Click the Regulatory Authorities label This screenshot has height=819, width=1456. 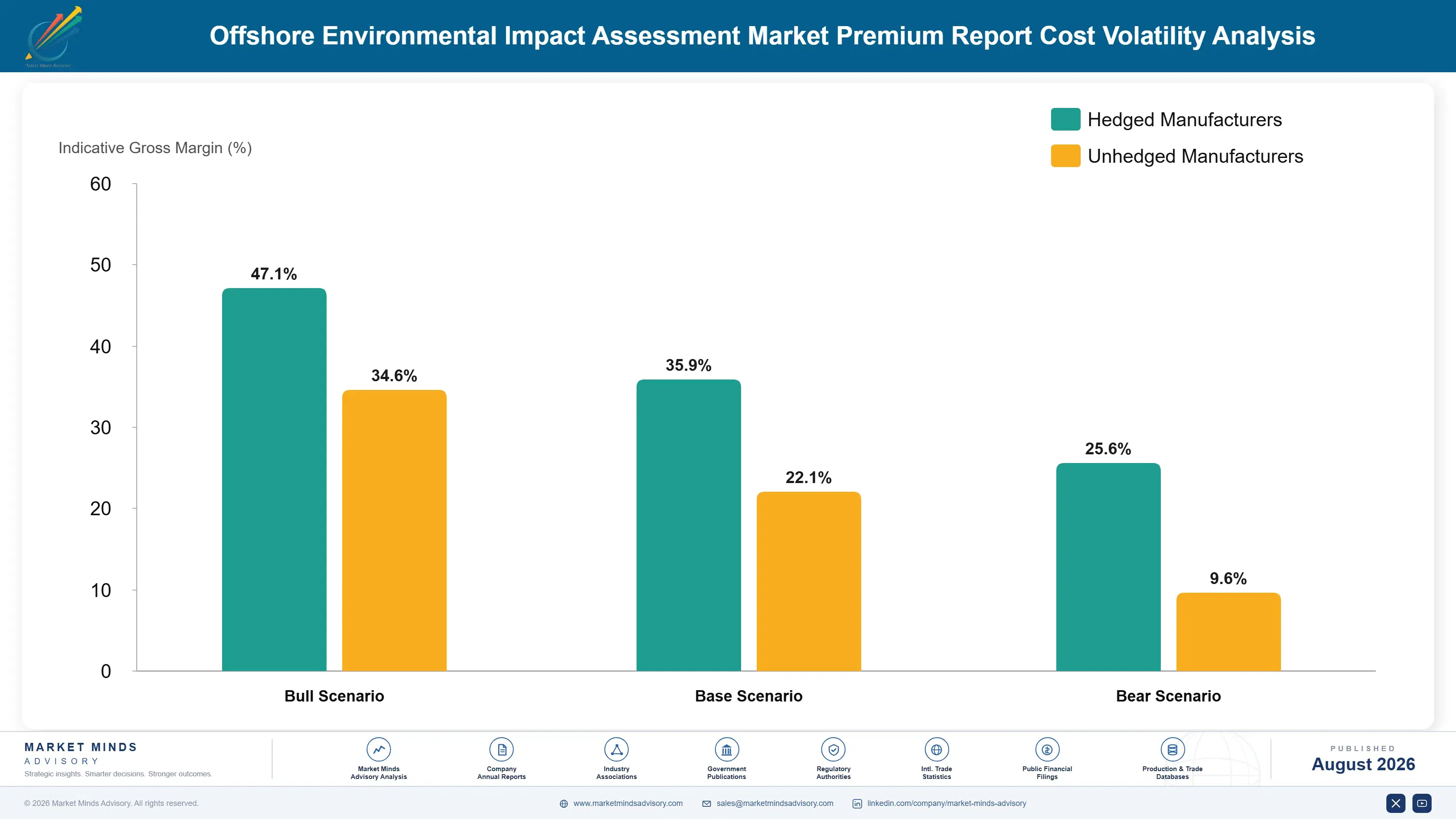tap(833, 773)
